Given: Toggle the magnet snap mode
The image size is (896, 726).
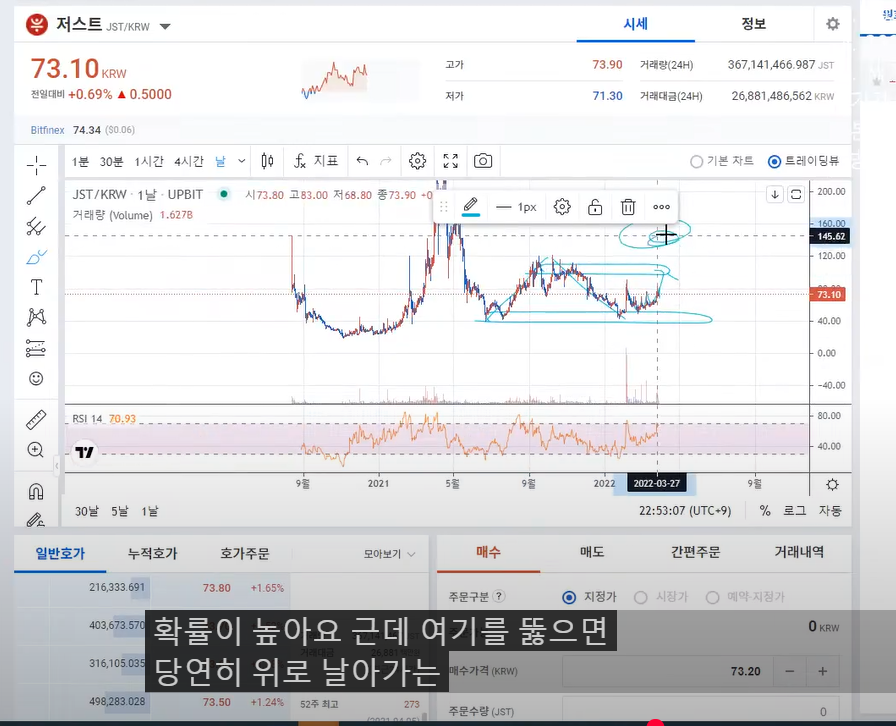Looking at the screenshot, I should pyautogui.click(x=36, y=492).
